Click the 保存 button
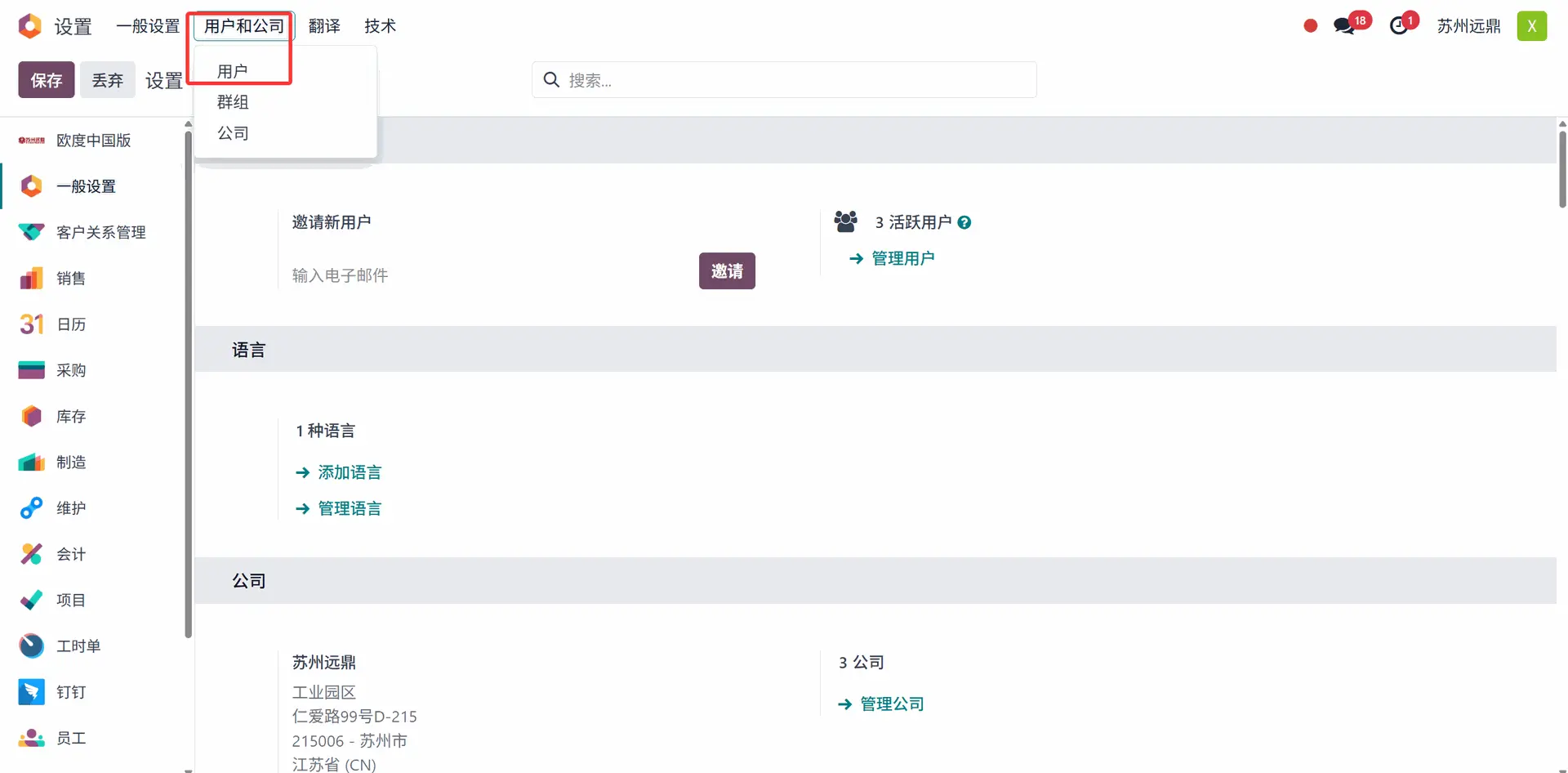 click(x=47, y=80)
